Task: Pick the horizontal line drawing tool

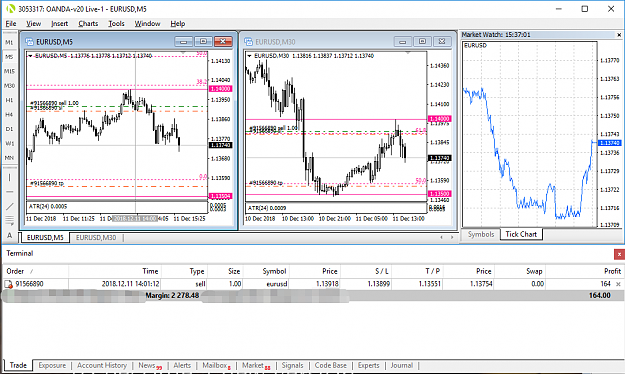Action: click(x=9, y=192)
